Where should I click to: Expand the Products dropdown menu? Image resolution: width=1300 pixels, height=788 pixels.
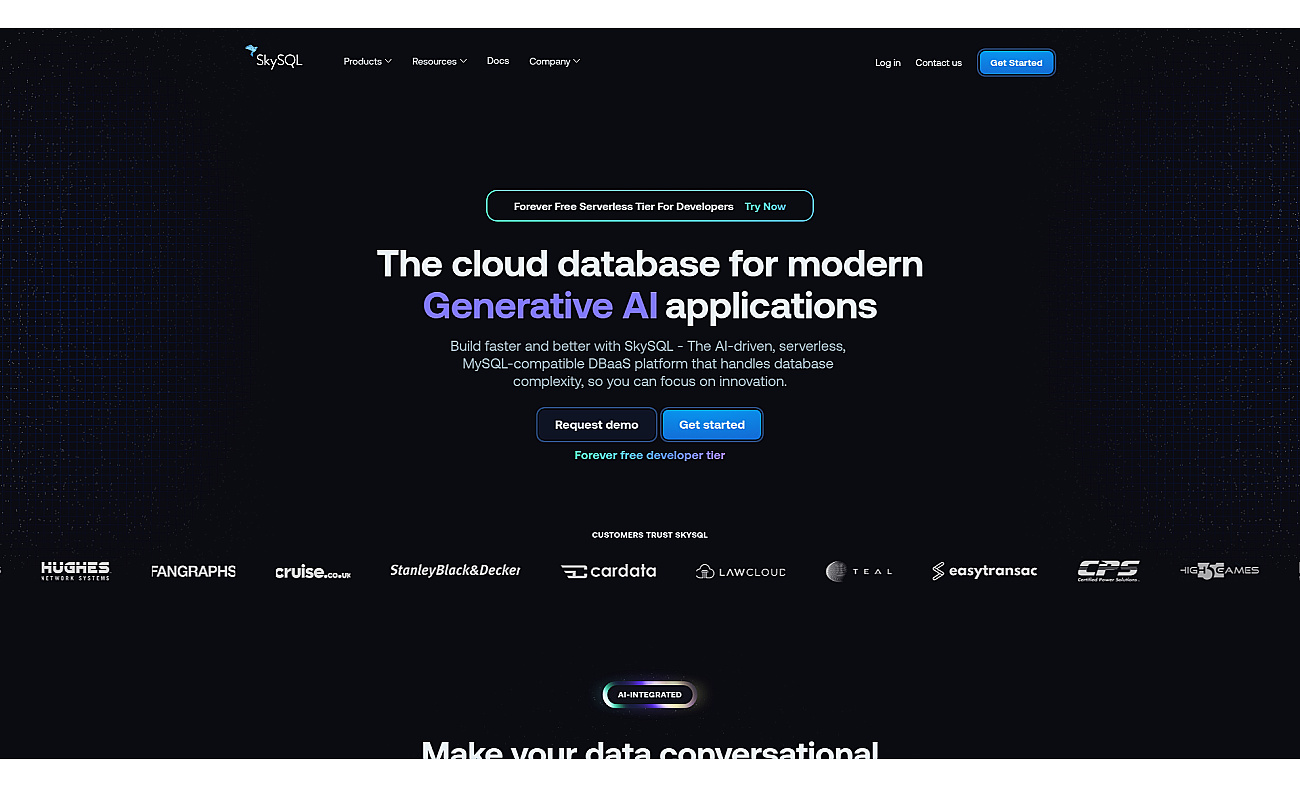tap(368, 62)
